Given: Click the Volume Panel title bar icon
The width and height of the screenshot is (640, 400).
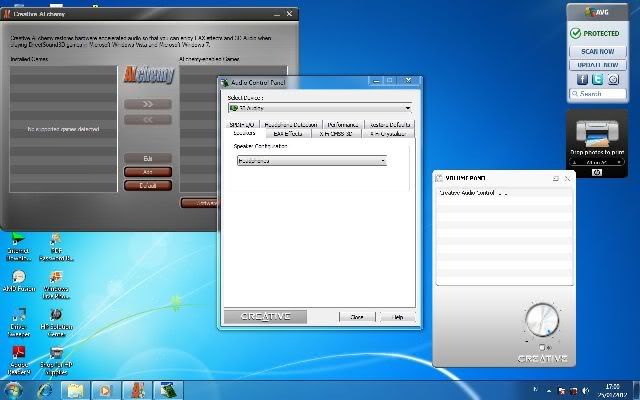Looking at the screenshot, I should point(439,178).
